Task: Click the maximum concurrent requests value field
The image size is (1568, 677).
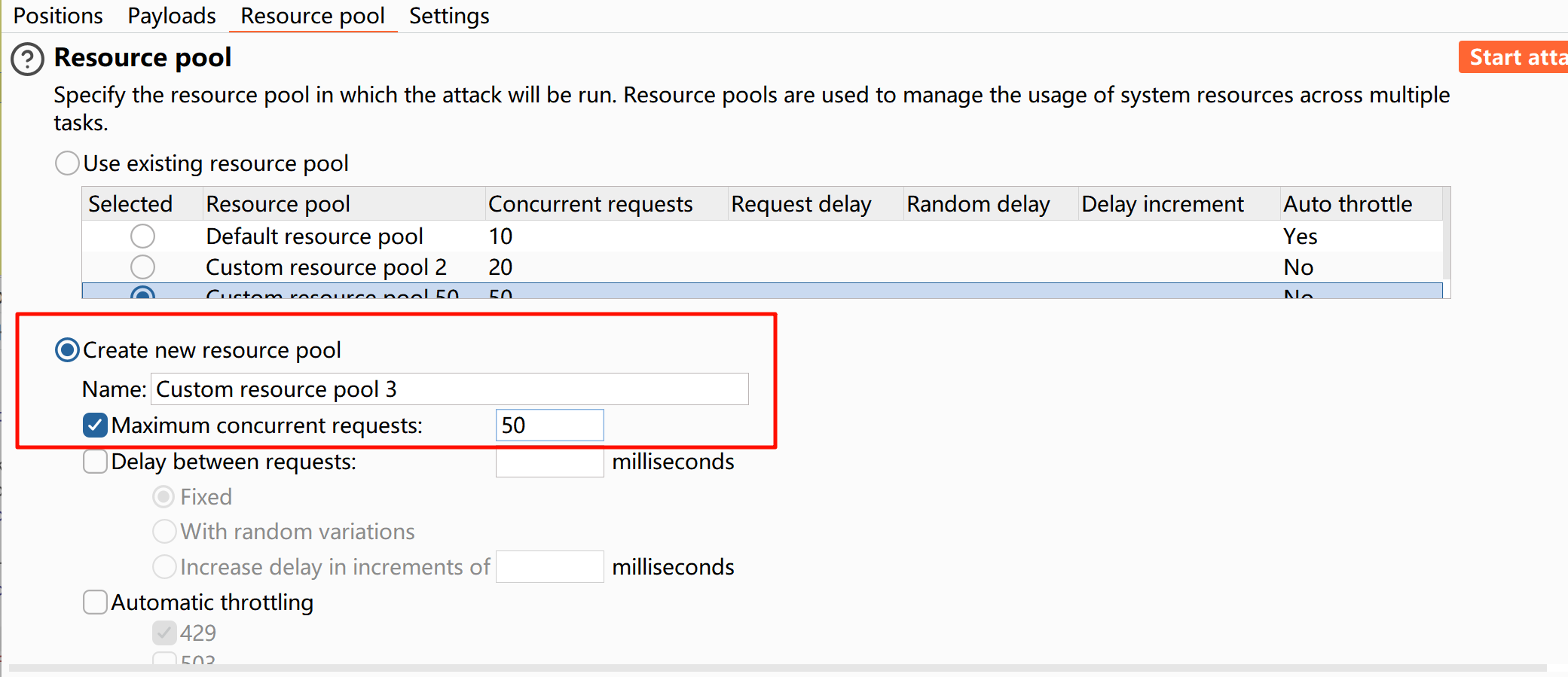Action: click(550, 425)
